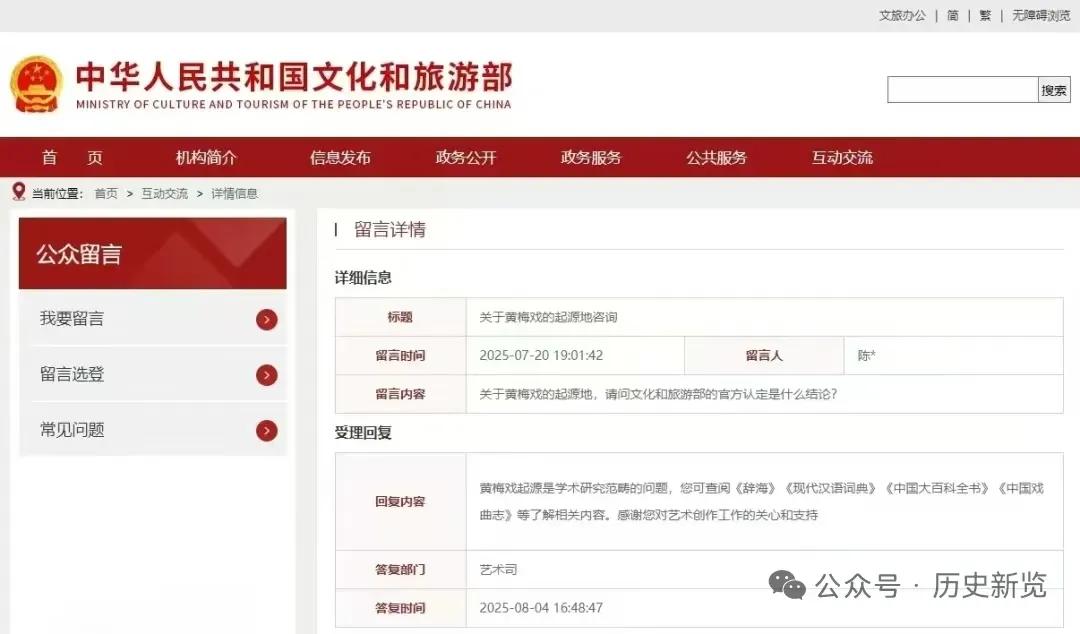Click the 回复内容 label cell

[x=400, y=502]
